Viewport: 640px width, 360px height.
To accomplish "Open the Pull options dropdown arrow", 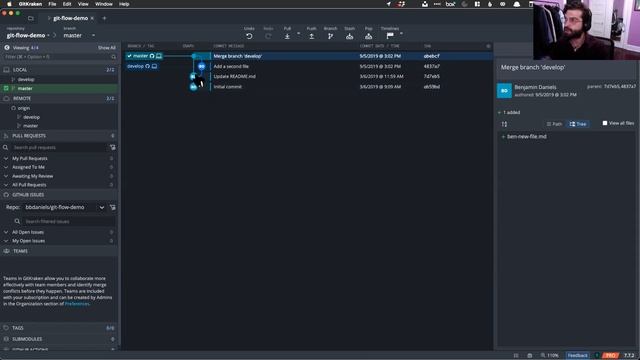I will coord(298,33).
